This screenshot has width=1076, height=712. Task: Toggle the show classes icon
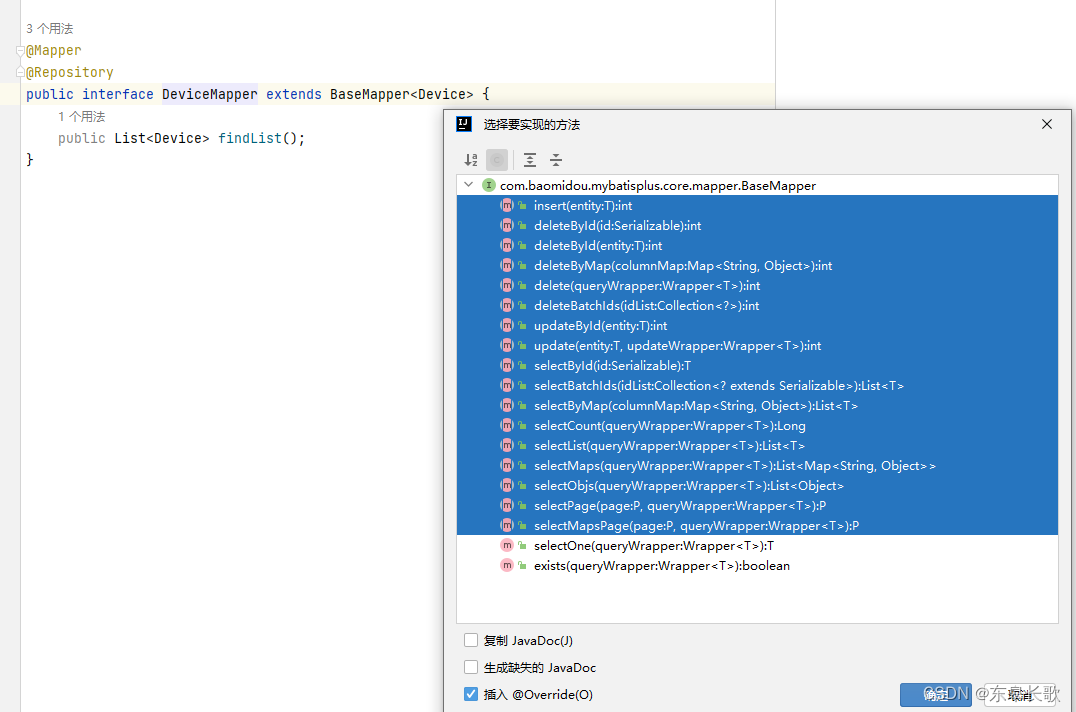coord(497,160)
